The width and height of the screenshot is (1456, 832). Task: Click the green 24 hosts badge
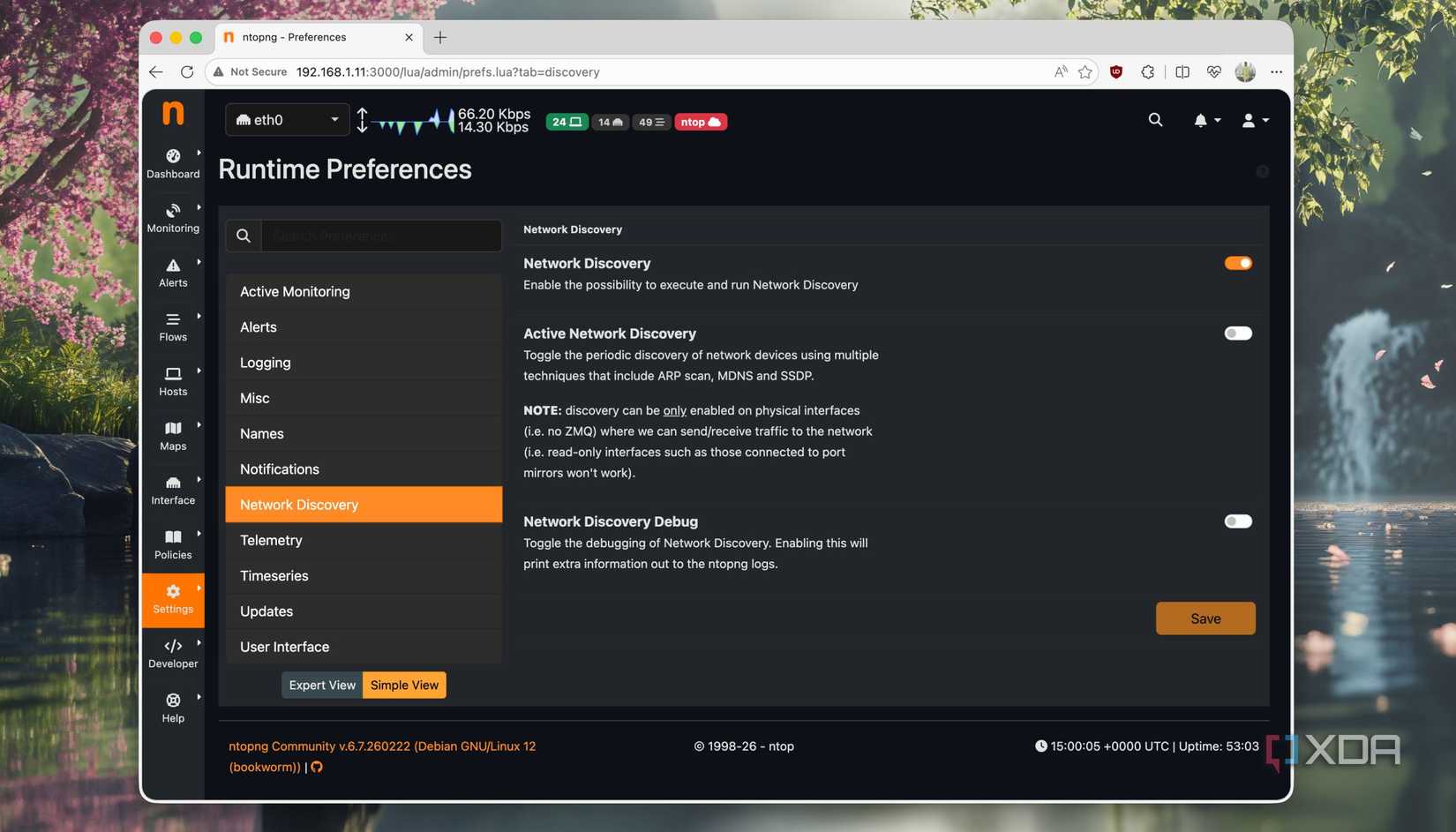point(567,122)
